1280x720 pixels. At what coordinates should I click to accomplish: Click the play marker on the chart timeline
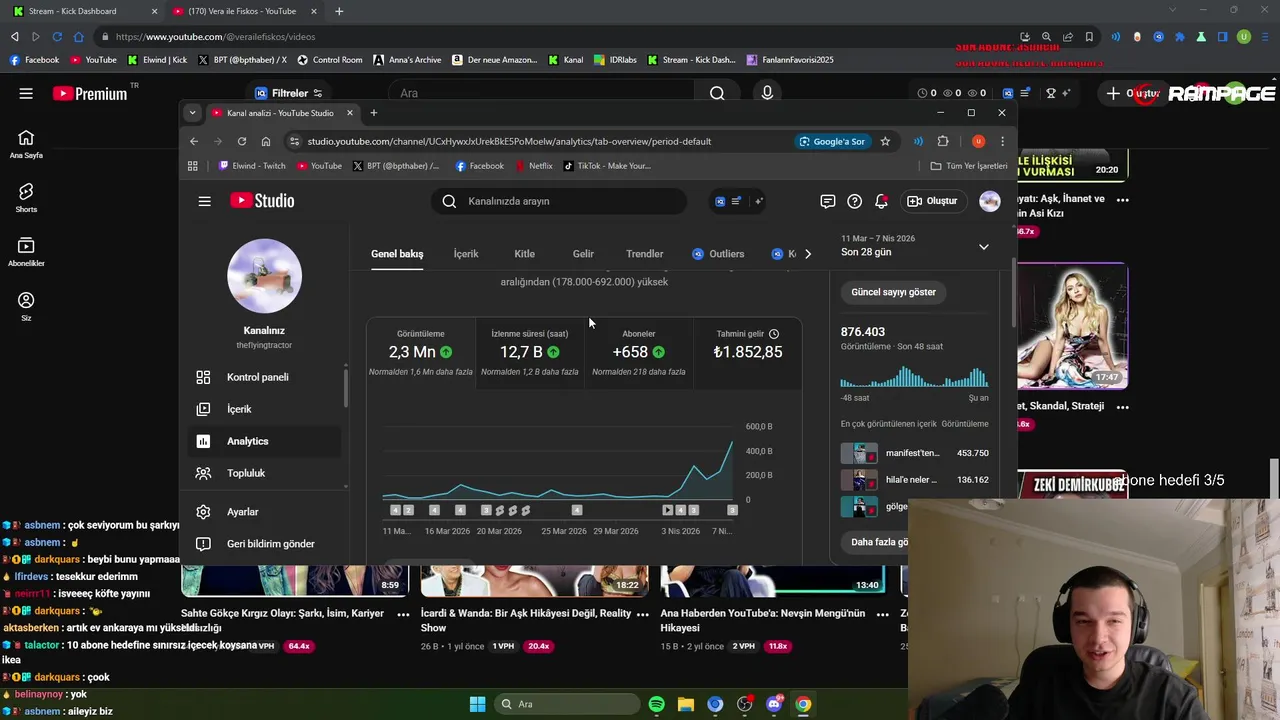[x=667, y=510]
